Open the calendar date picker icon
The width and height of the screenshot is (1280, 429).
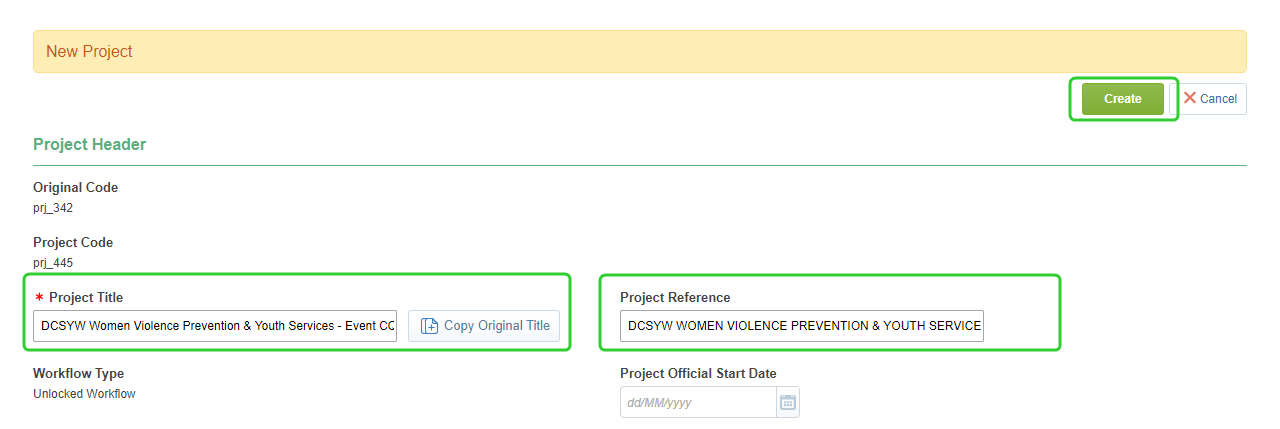pyautogui.click(x=788, y=403)
